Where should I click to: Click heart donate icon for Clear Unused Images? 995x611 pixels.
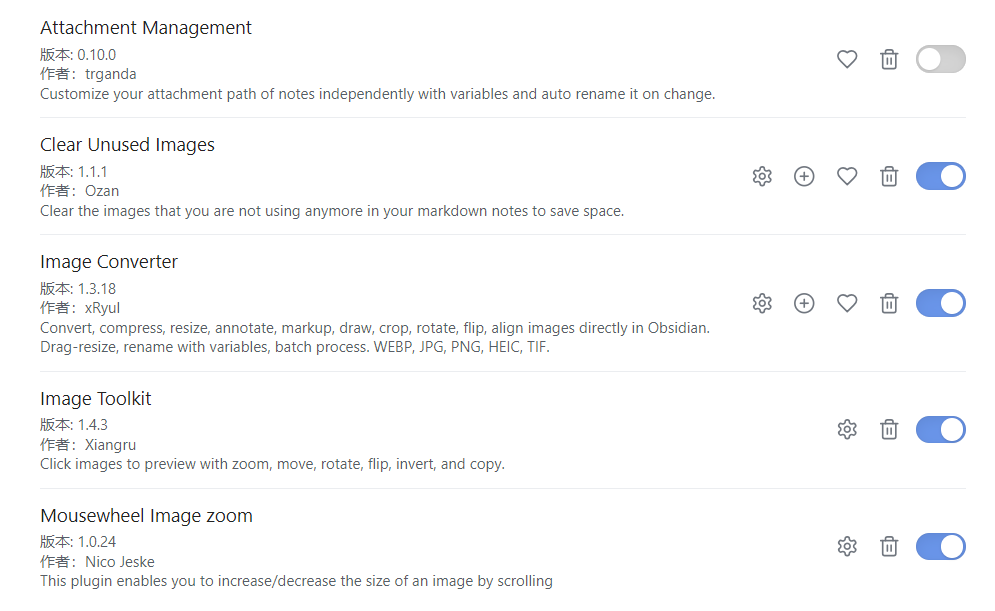point(847,176)
